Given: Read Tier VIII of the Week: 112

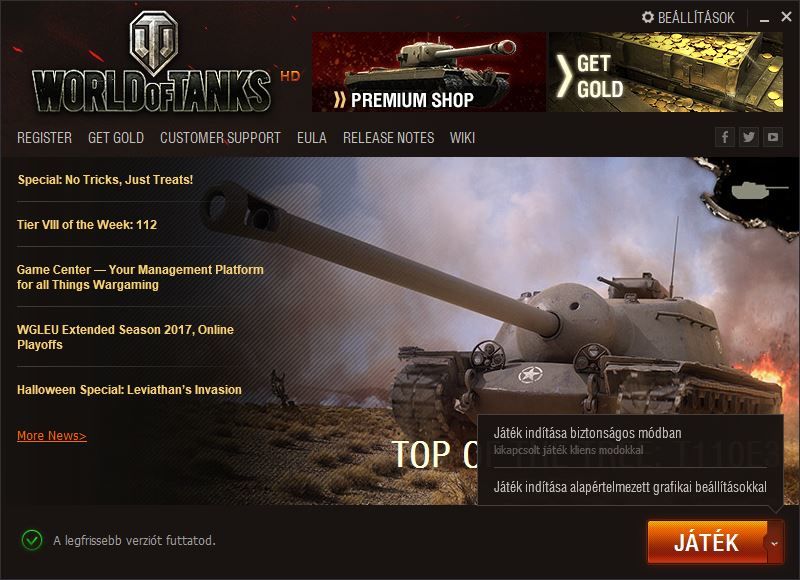Looking at the screenshot, I should [87, 224].
